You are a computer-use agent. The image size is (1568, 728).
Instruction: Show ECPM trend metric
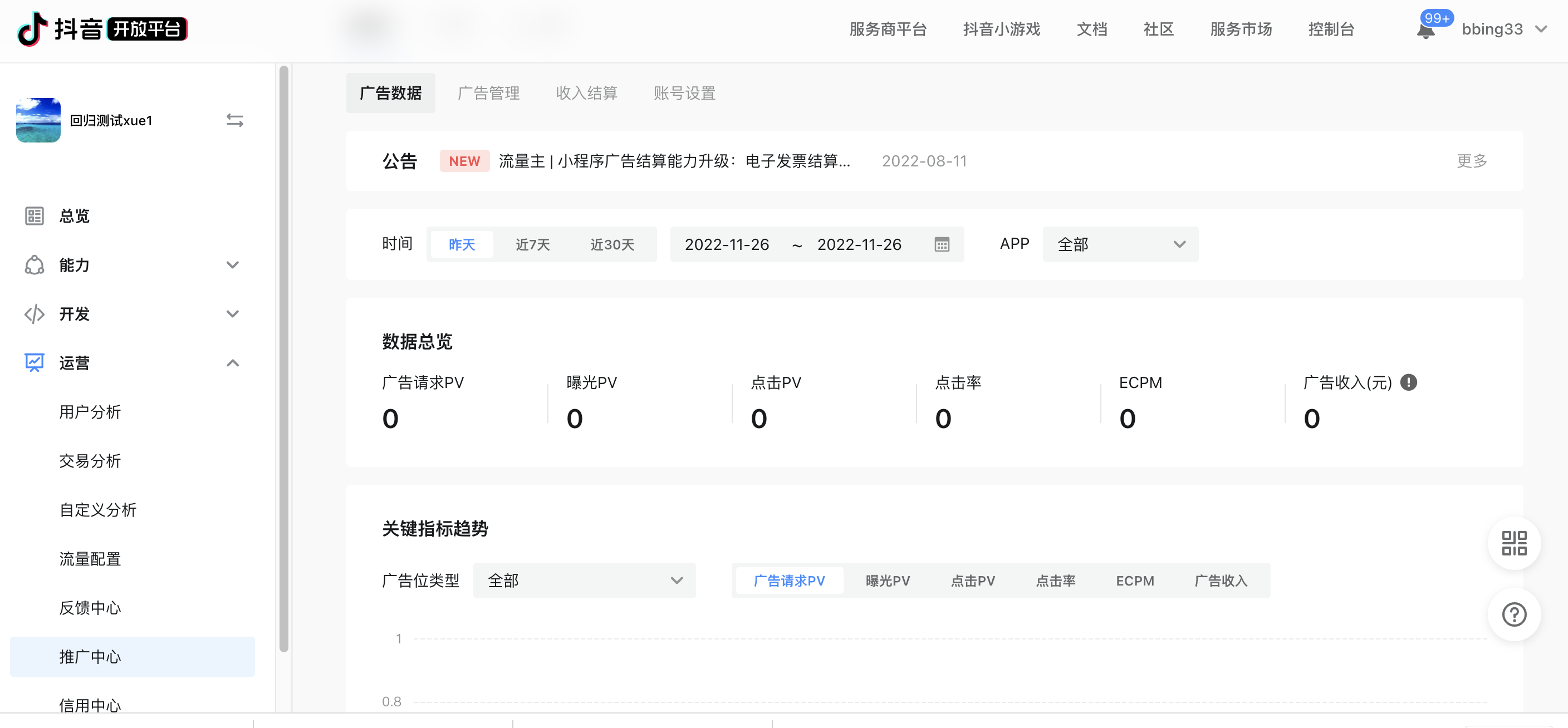click(x=1135, y=581)
